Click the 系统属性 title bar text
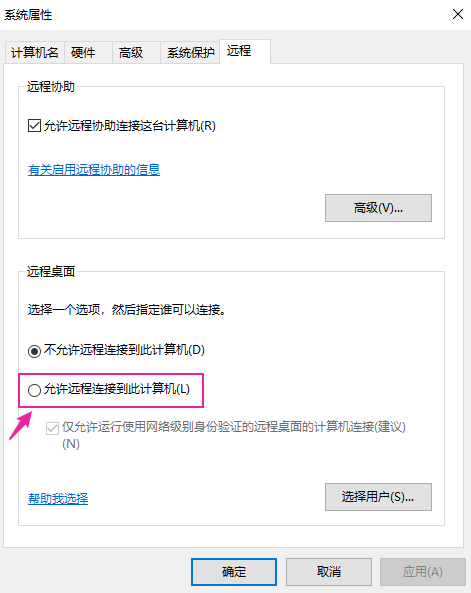 (x=28, y=15)
